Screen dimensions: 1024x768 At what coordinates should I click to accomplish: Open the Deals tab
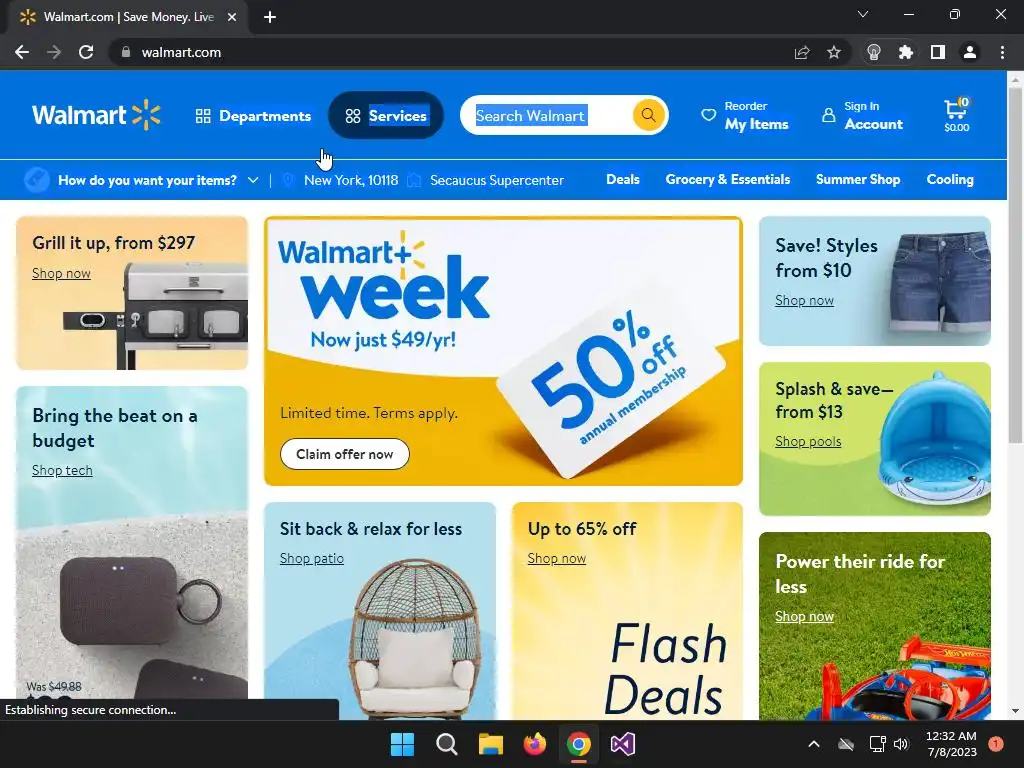point(622,180)
